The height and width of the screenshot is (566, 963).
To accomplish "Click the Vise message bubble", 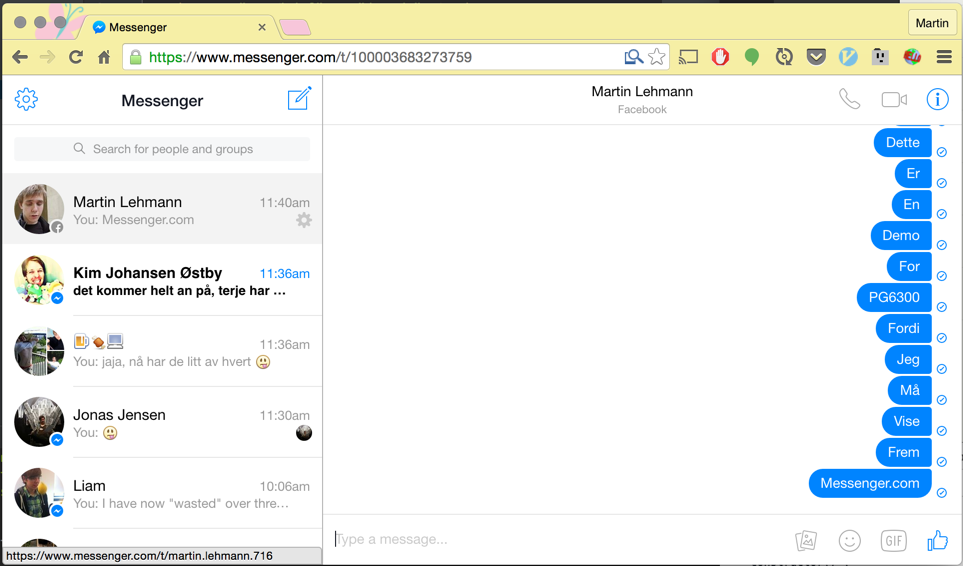I will pyautogui.click(x=906, y=422).
